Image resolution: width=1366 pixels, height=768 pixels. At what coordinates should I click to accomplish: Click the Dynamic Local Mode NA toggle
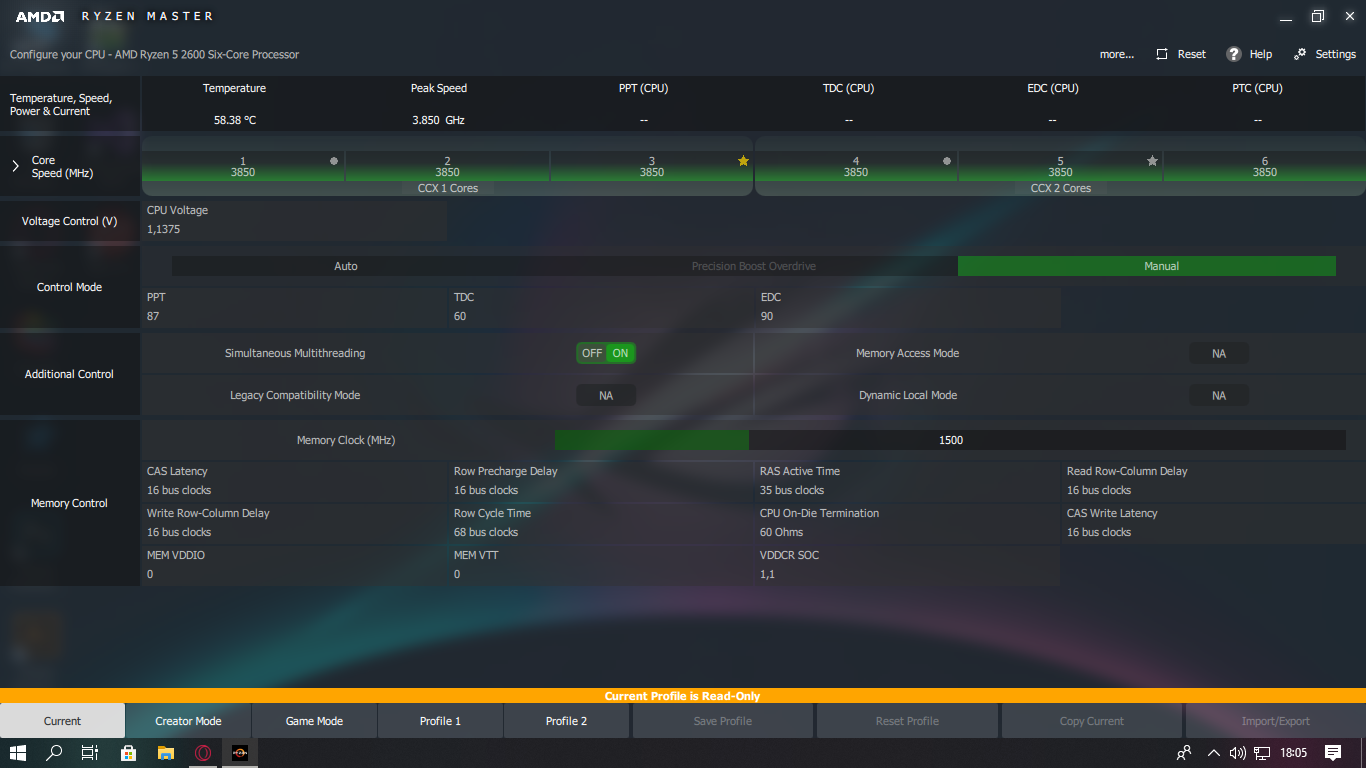[1219, 395]
